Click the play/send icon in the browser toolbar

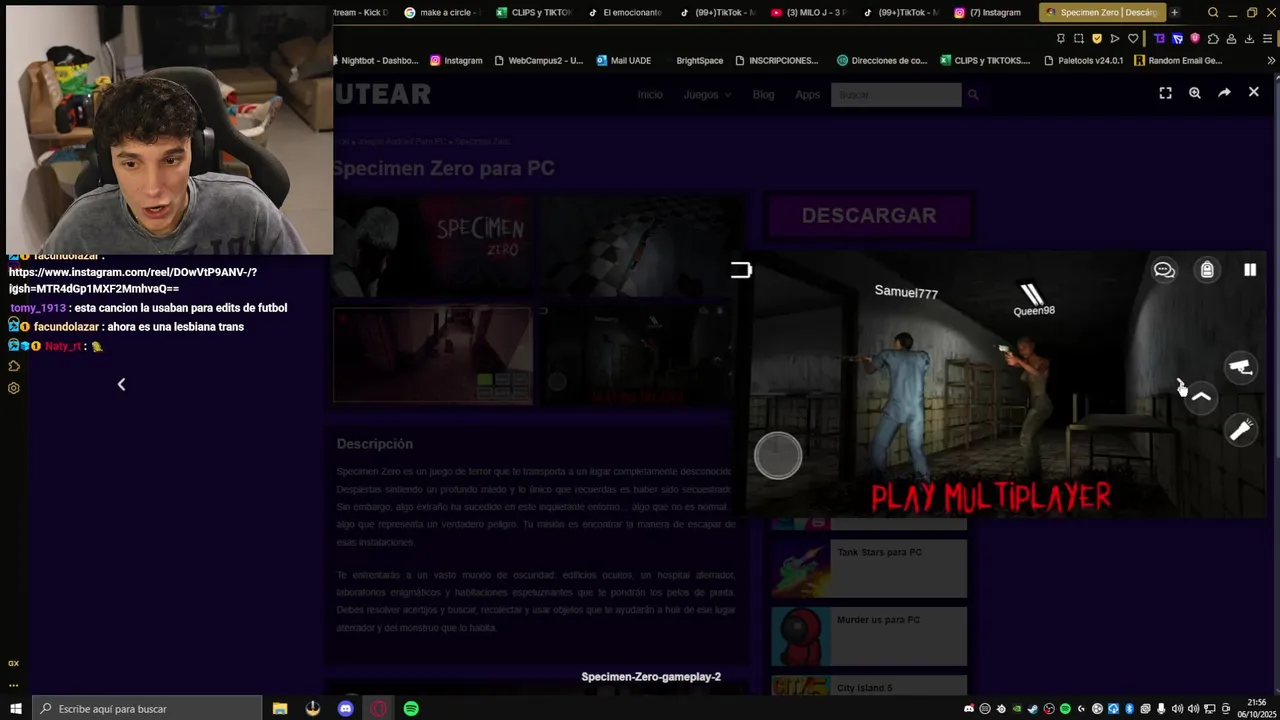tap(1115, 38)
